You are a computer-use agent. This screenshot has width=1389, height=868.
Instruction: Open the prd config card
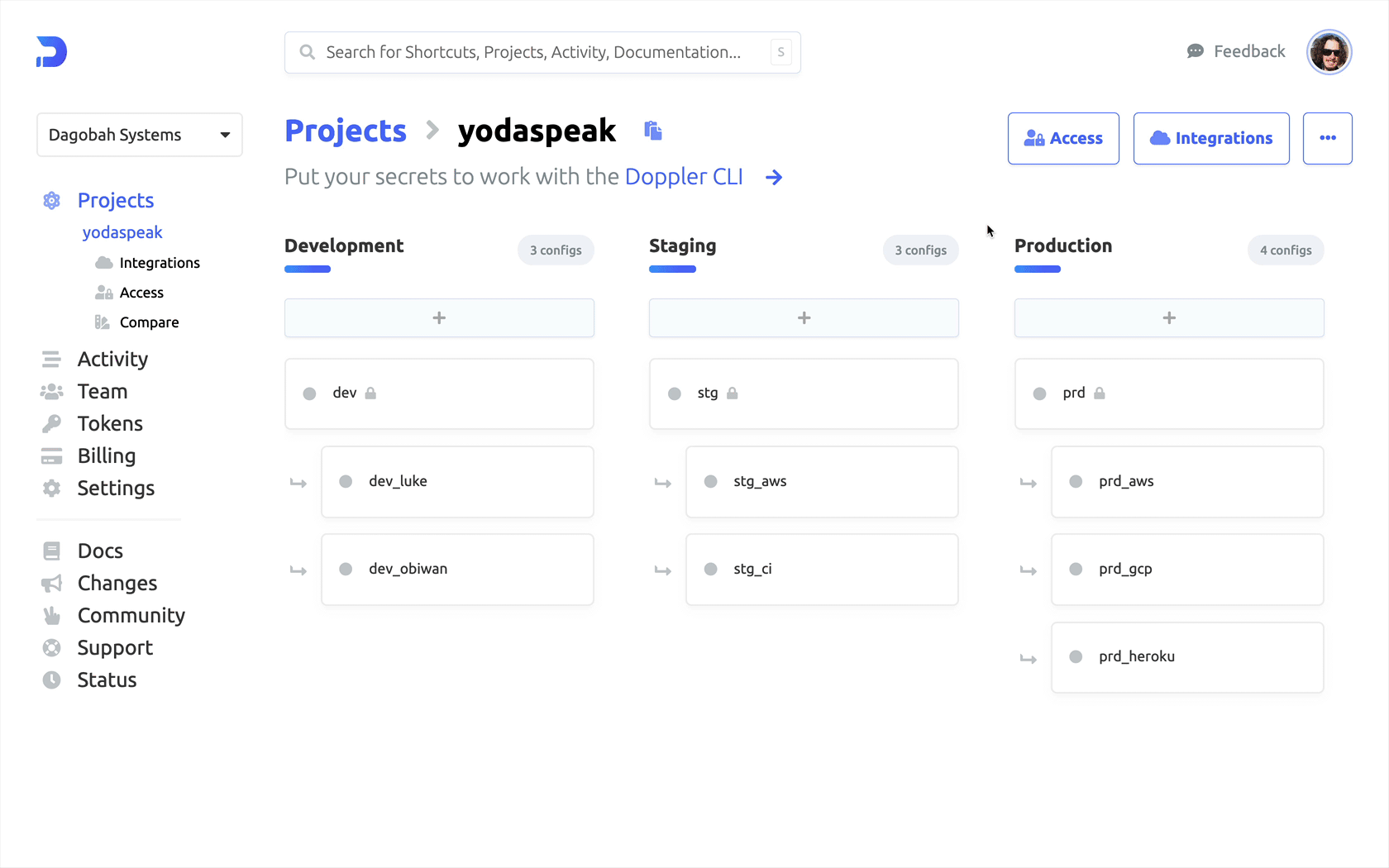pyautogui.click(x=1169, y=393)
